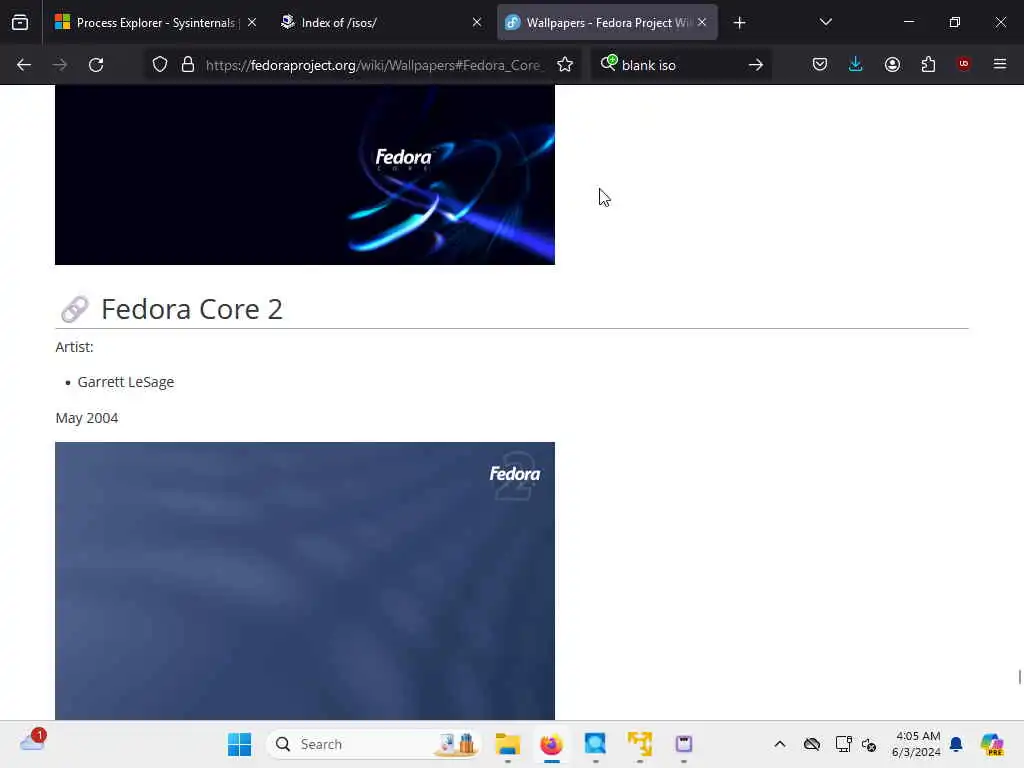The image size is (1024, 768).
Task: Save page to Pocket
Action: coord(820,64)
